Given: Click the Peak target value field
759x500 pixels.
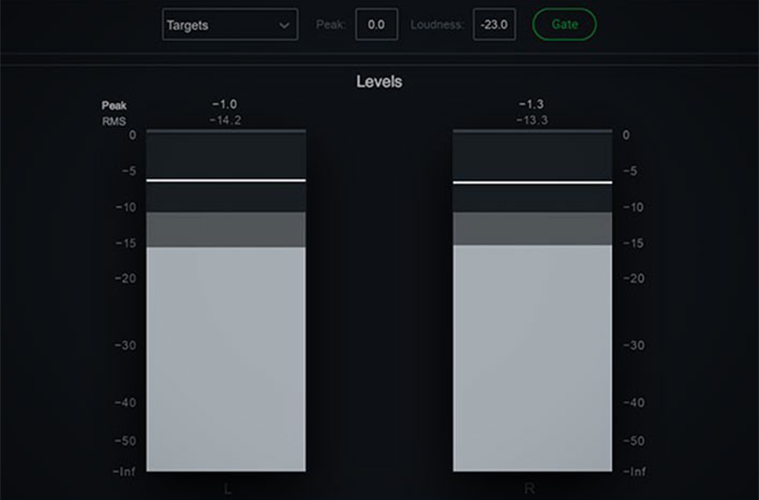Looking at the screenshot, I should point(377,24).
